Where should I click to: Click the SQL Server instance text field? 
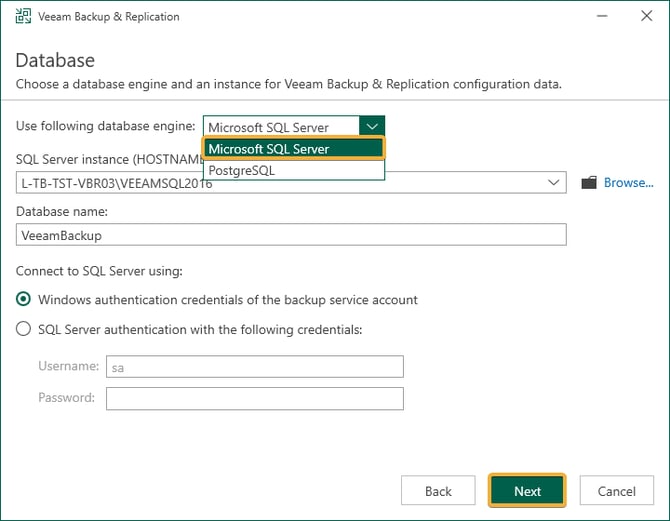point(280,182)
